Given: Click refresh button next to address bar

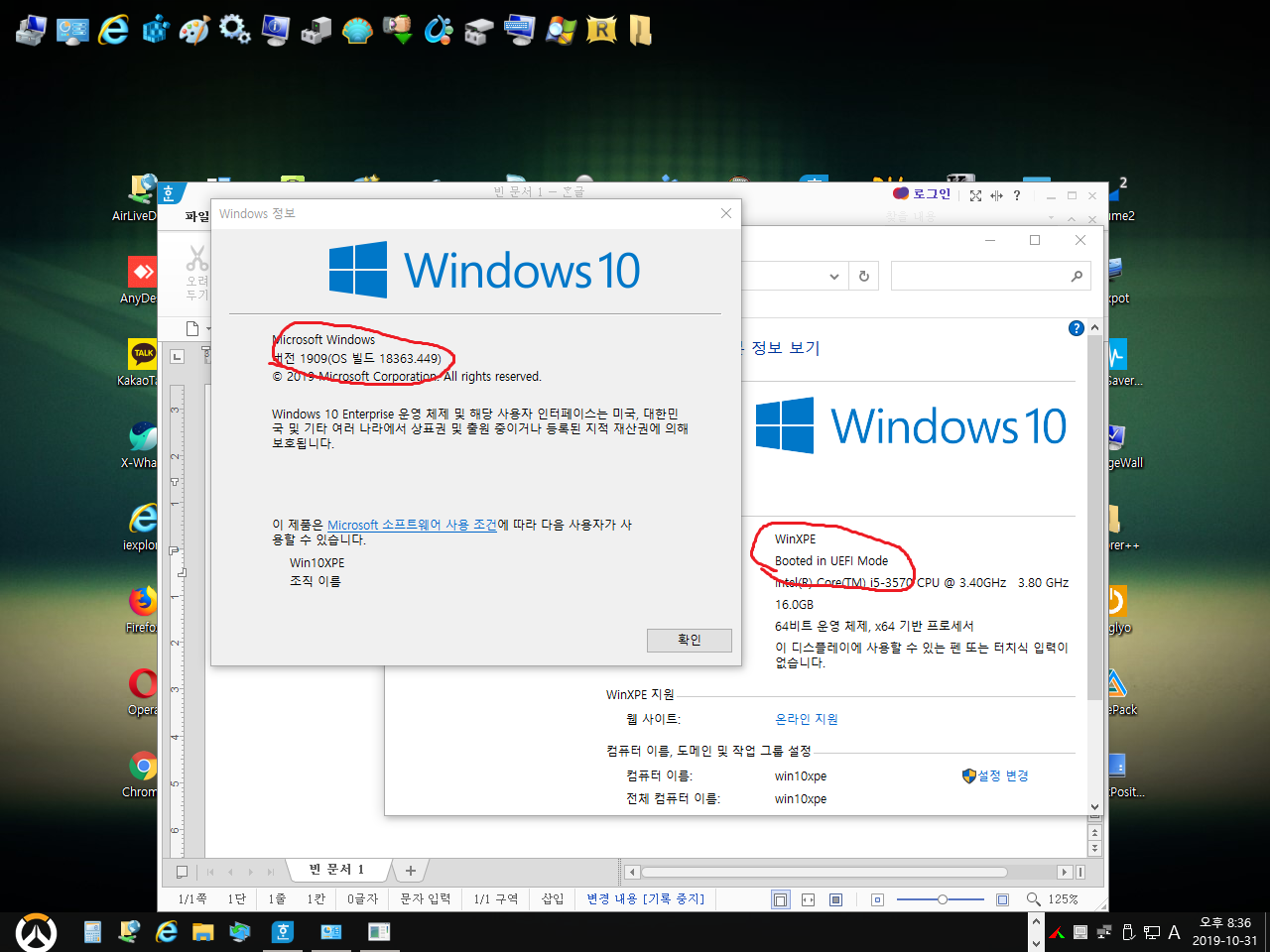Looking at the screenshot, I should click(864, 277).
